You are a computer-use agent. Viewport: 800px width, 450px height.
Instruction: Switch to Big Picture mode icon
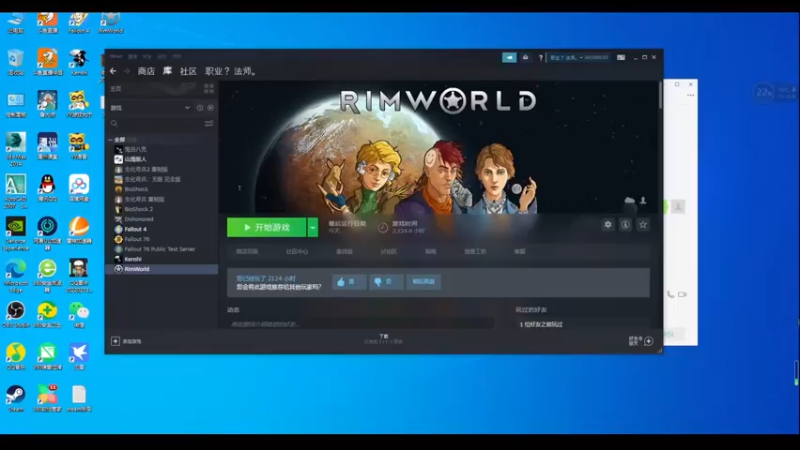click(x=621, y=58)
